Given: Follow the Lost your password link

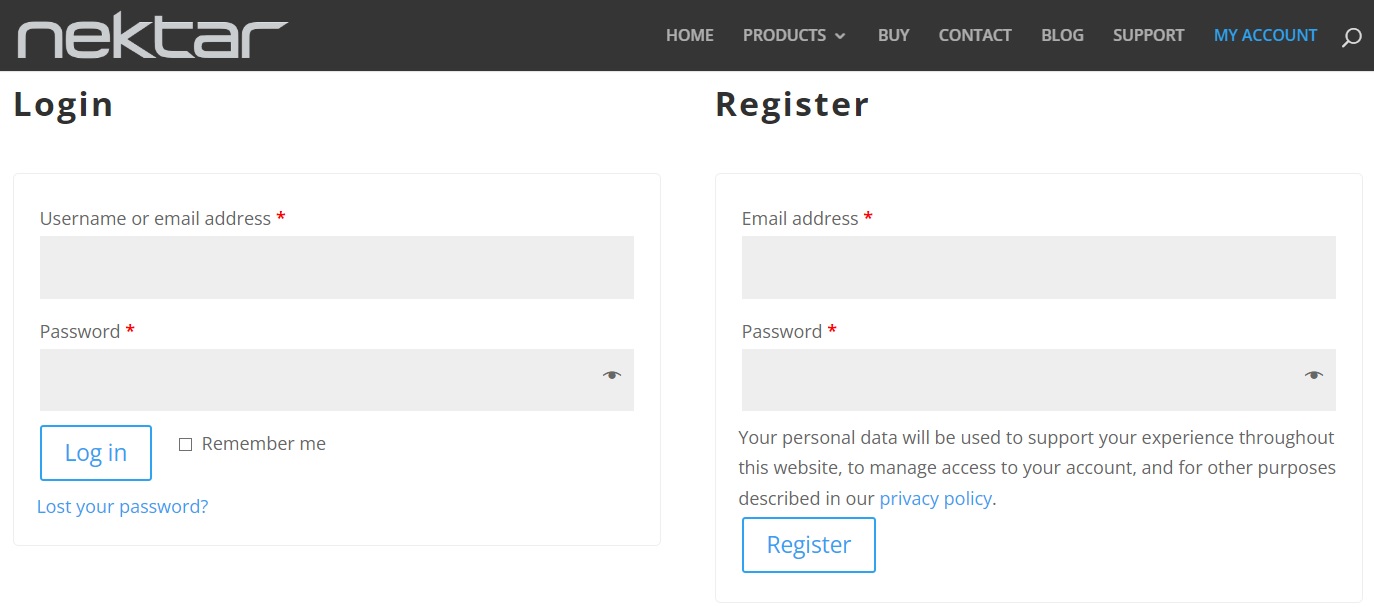Looking at the screenshot, I should click(122, 507).
